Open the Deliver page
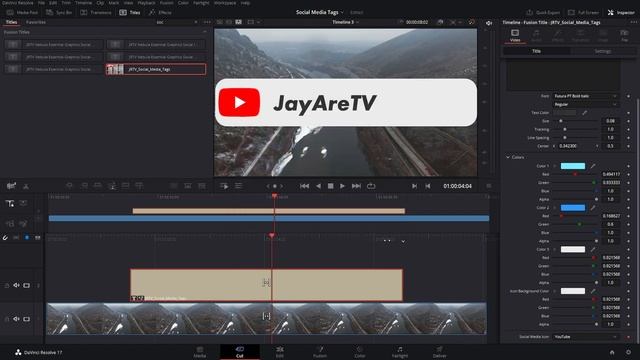The image size is (640, 360). [x=440, y=352]
